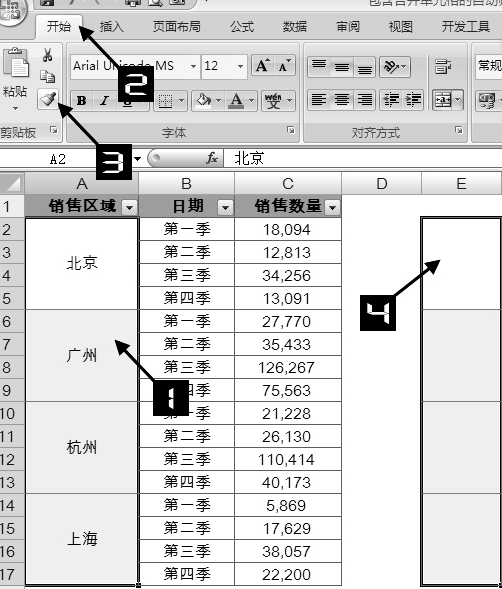502x589 pixels.
Task: Align text right
Action: pos(364,100)
